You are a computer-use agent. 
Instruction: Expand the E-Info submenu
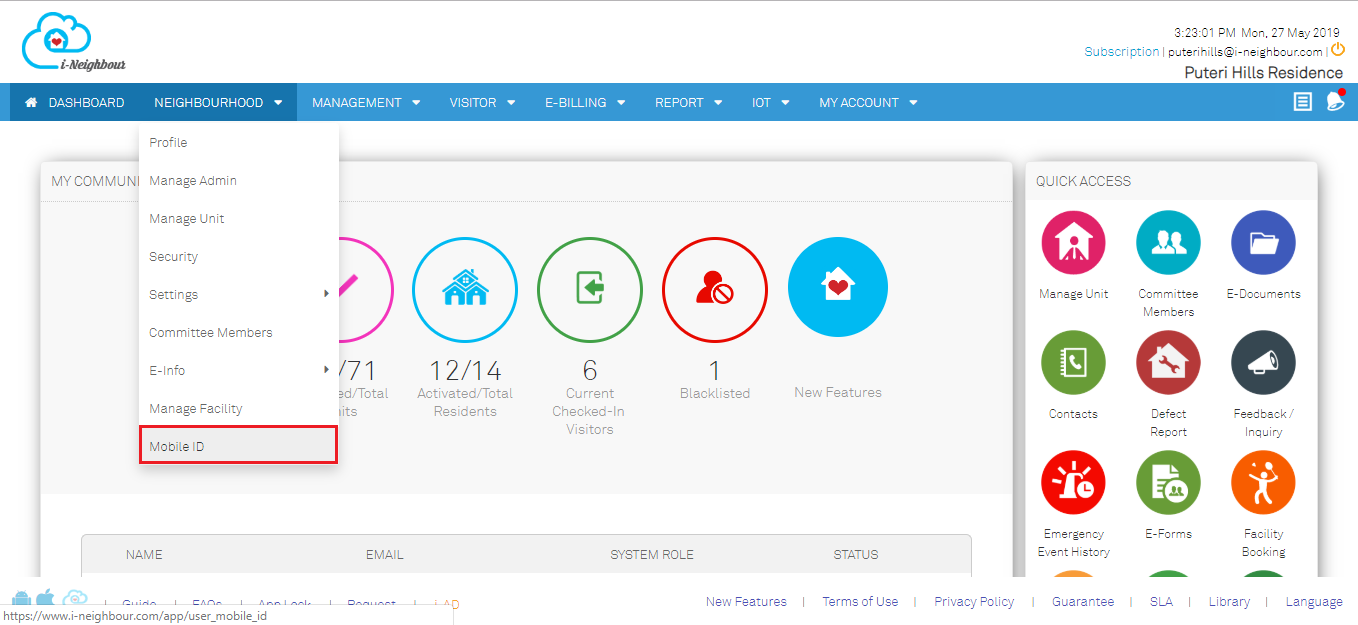click(x=239, y=370)
